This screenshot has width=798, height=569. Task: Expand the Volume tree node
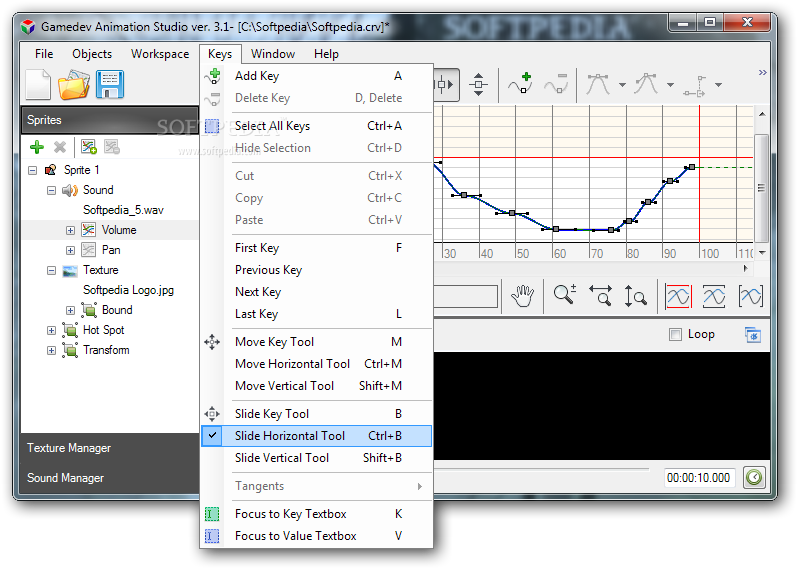tap(70, 231)
